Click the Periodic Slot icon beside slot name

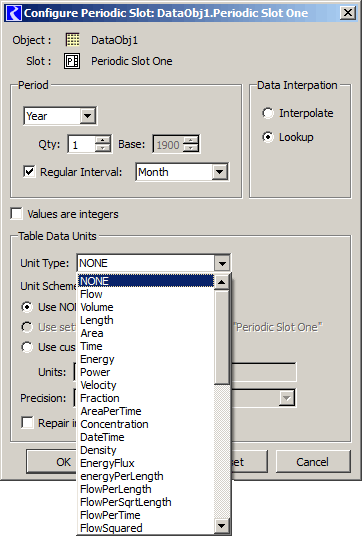click(72, 61)
